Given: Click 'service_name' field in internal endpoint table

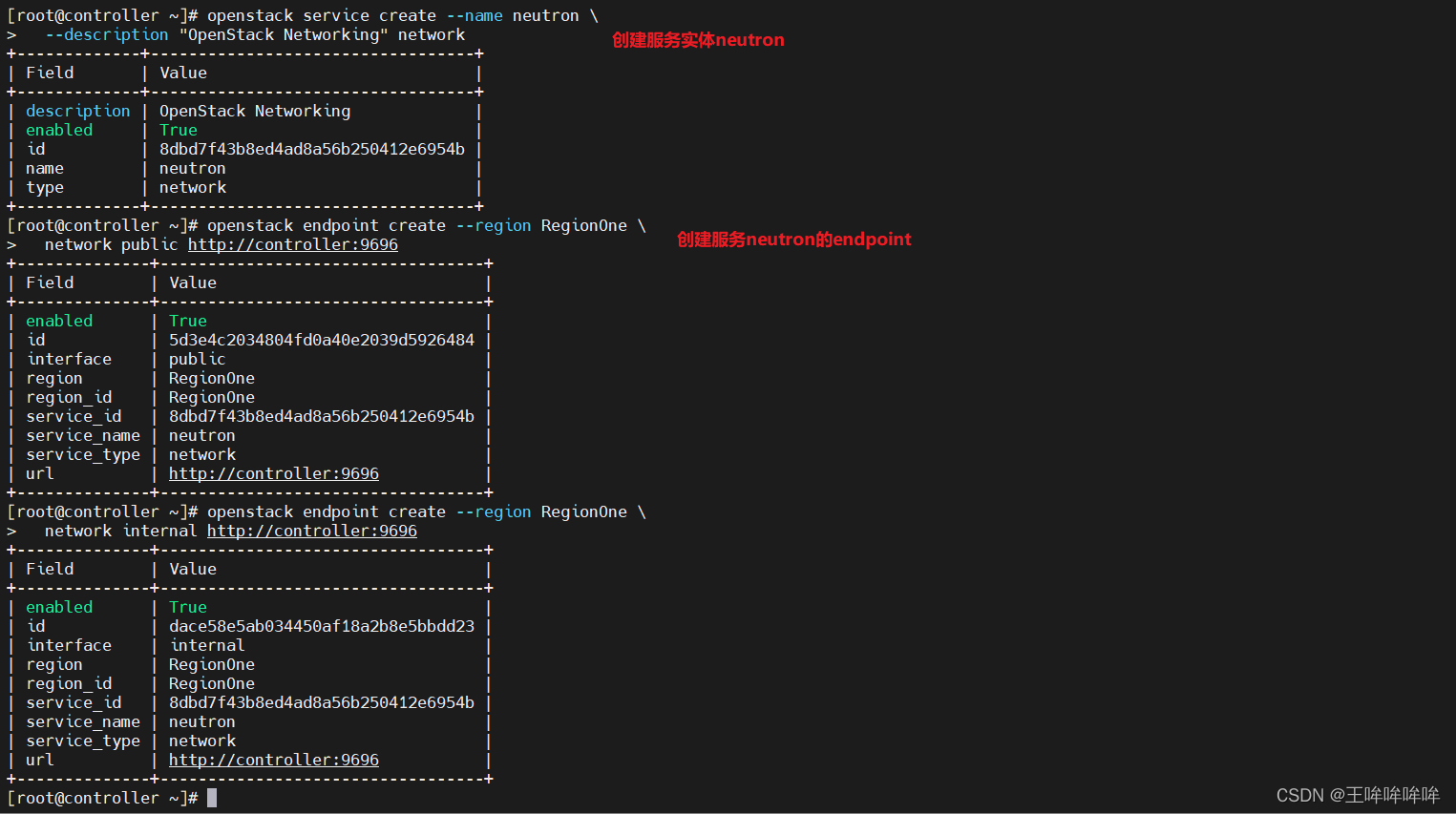Looking at the screenshot, I should pos(83,721).
